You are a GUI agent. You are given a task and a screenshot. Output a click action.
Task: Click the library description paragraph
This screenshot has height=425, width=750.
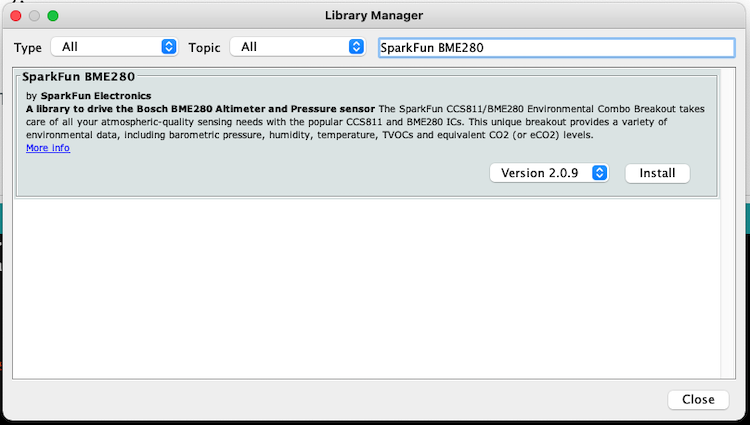point(365,122)
